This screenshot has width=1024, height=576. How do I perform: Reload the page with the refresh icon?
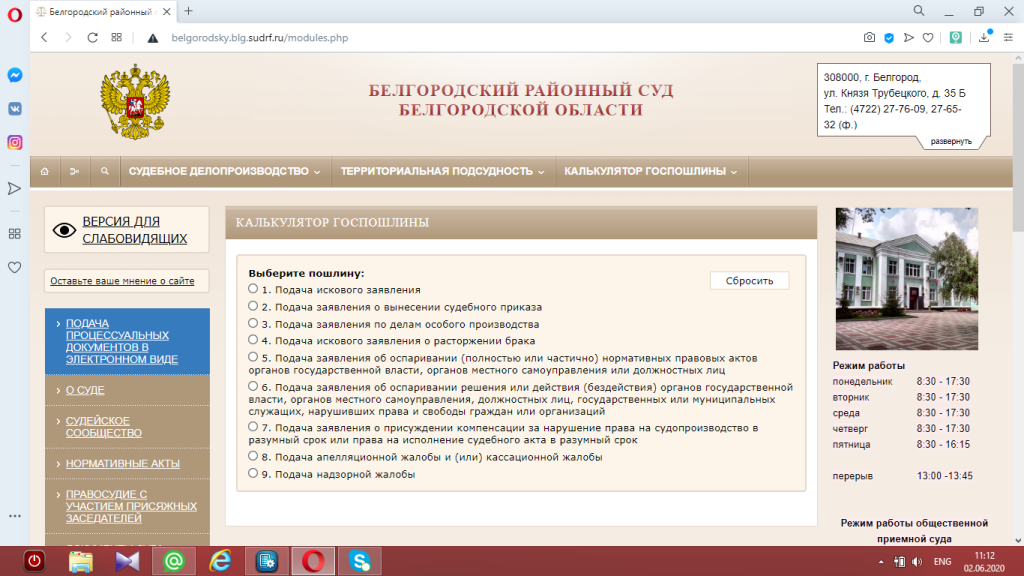[x=92, y=37]
